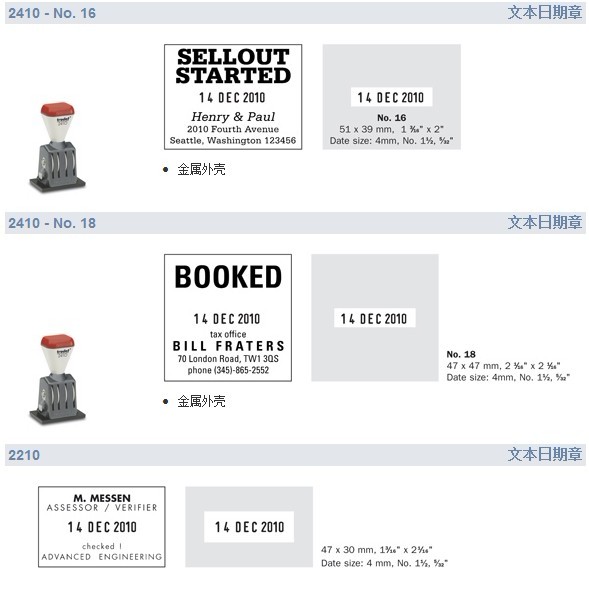Click the 51 x 39 mm size text

(391, 129)
